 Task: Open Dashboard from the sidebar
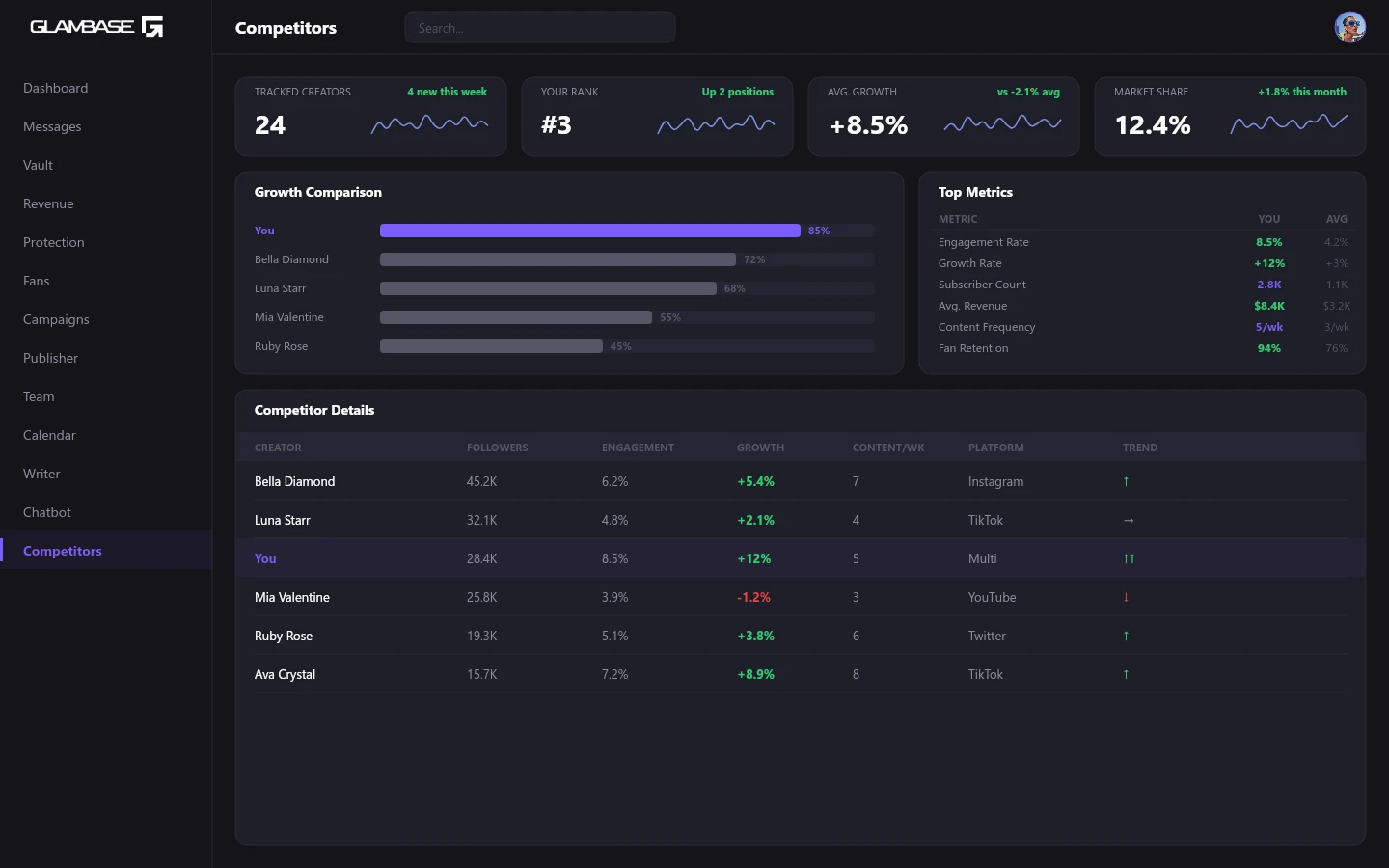[x=56, y=88]
